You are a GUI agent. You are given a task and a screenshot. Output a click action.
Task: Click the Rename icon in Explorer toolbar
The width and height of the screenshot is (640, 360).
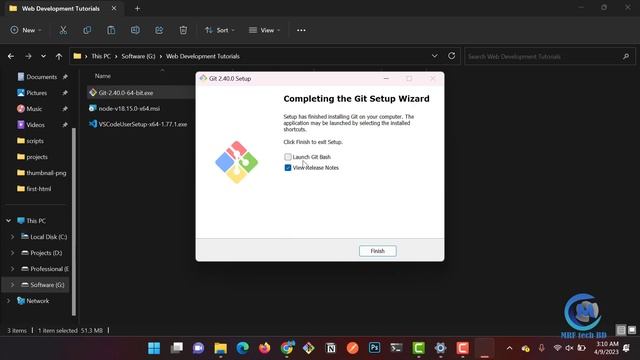pyautogui.click(x=135, y=30)
